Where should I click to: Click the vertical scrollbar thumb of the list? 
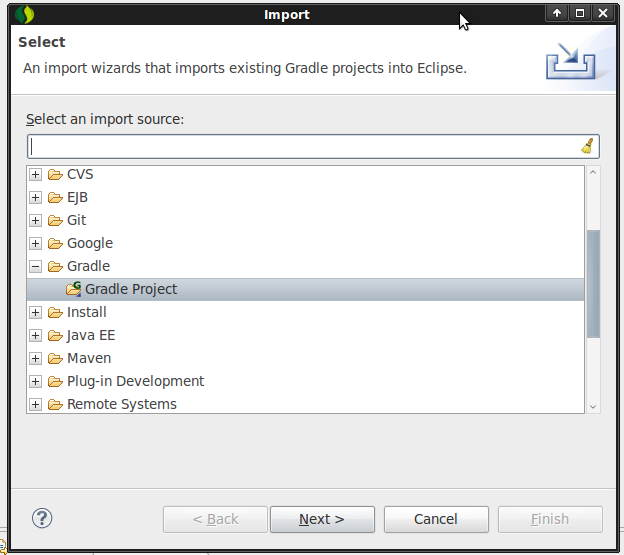click(x=593, y=283)
